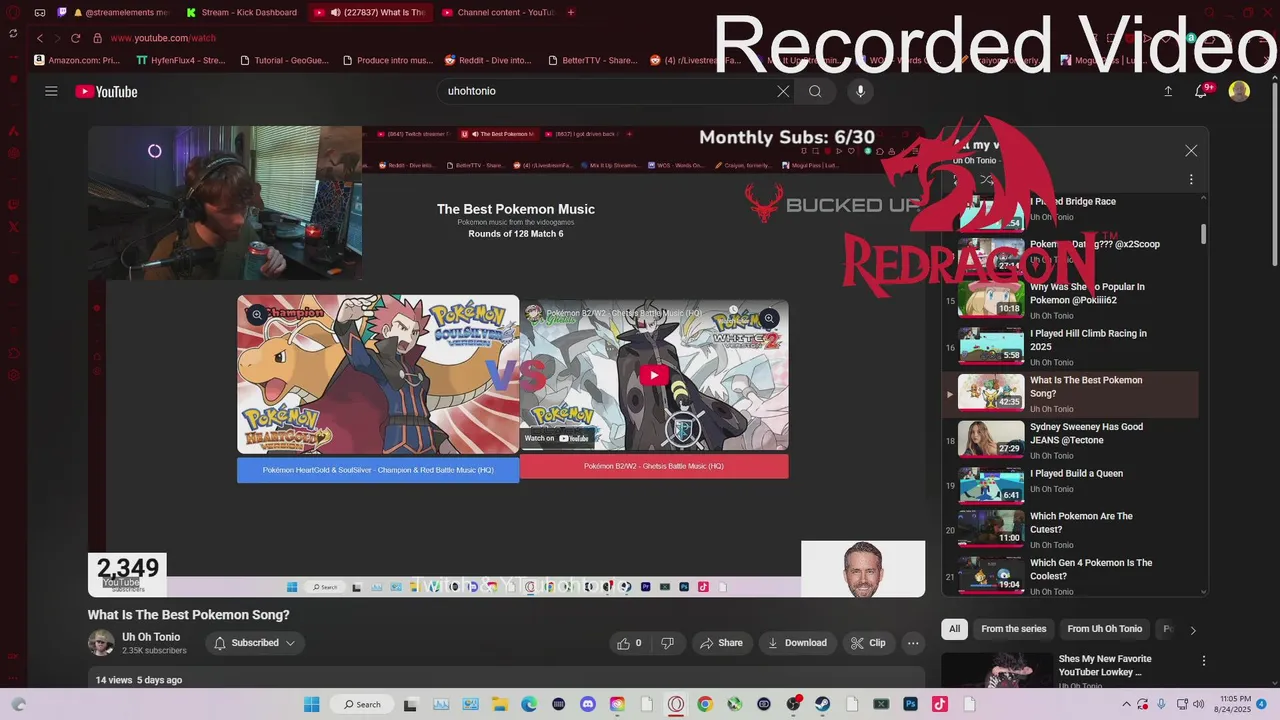Clear the uhohtonio search text
This screenshot has width=1280, height=720.
click(783, 91)
